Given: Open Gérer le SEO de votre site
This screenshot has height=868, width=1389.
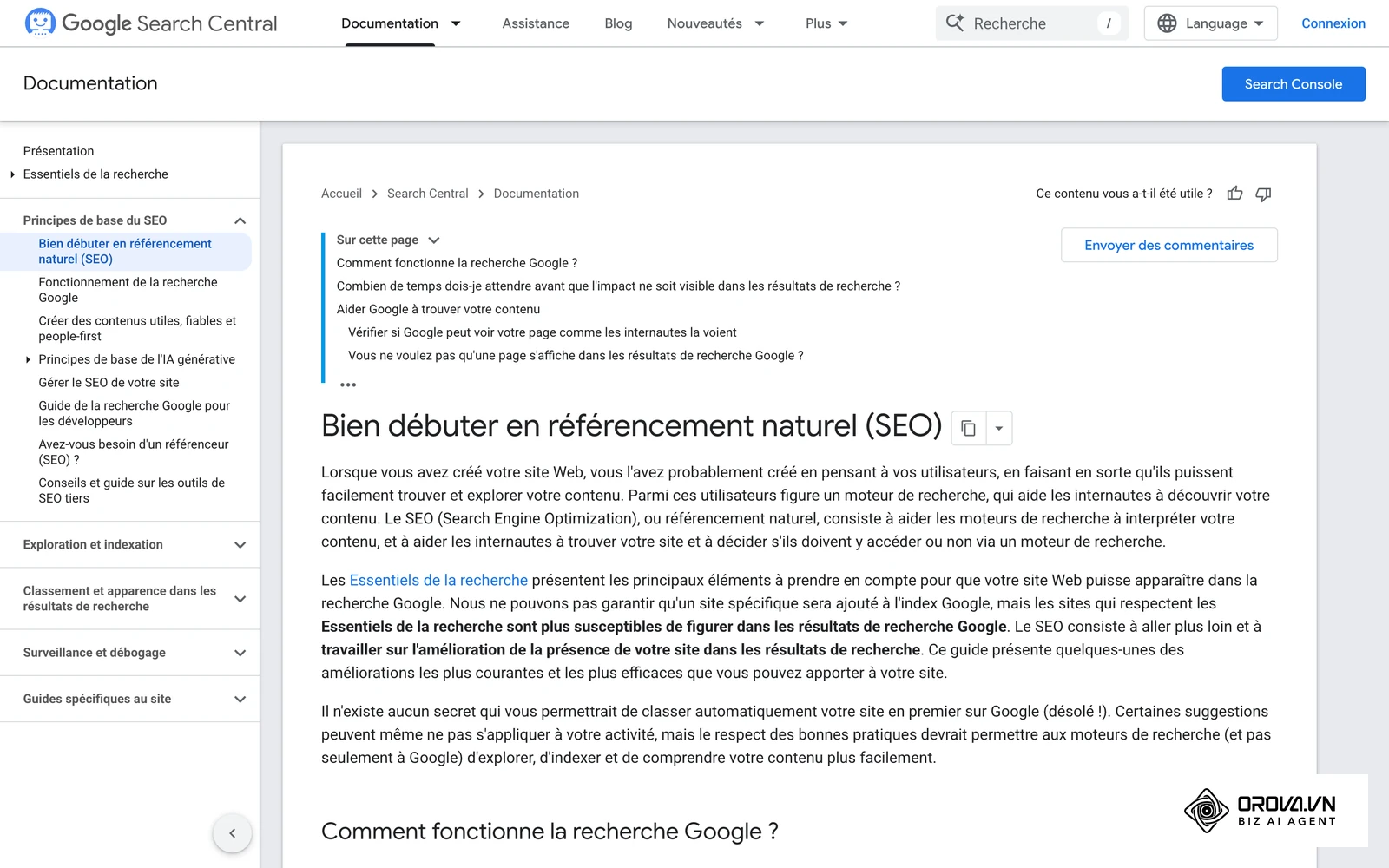Looking at the screenshot, I should tap(109, 383).
